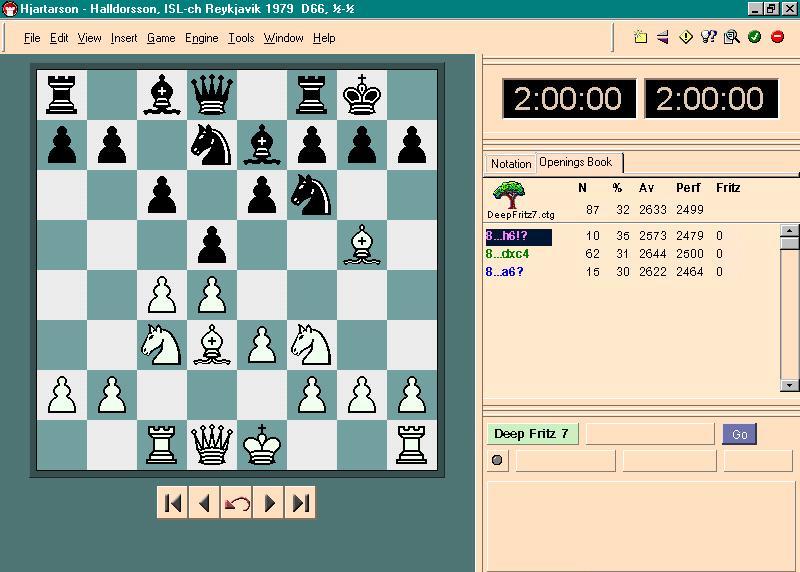
Task: Switch to the Notation tab
Action: [511, 164]
